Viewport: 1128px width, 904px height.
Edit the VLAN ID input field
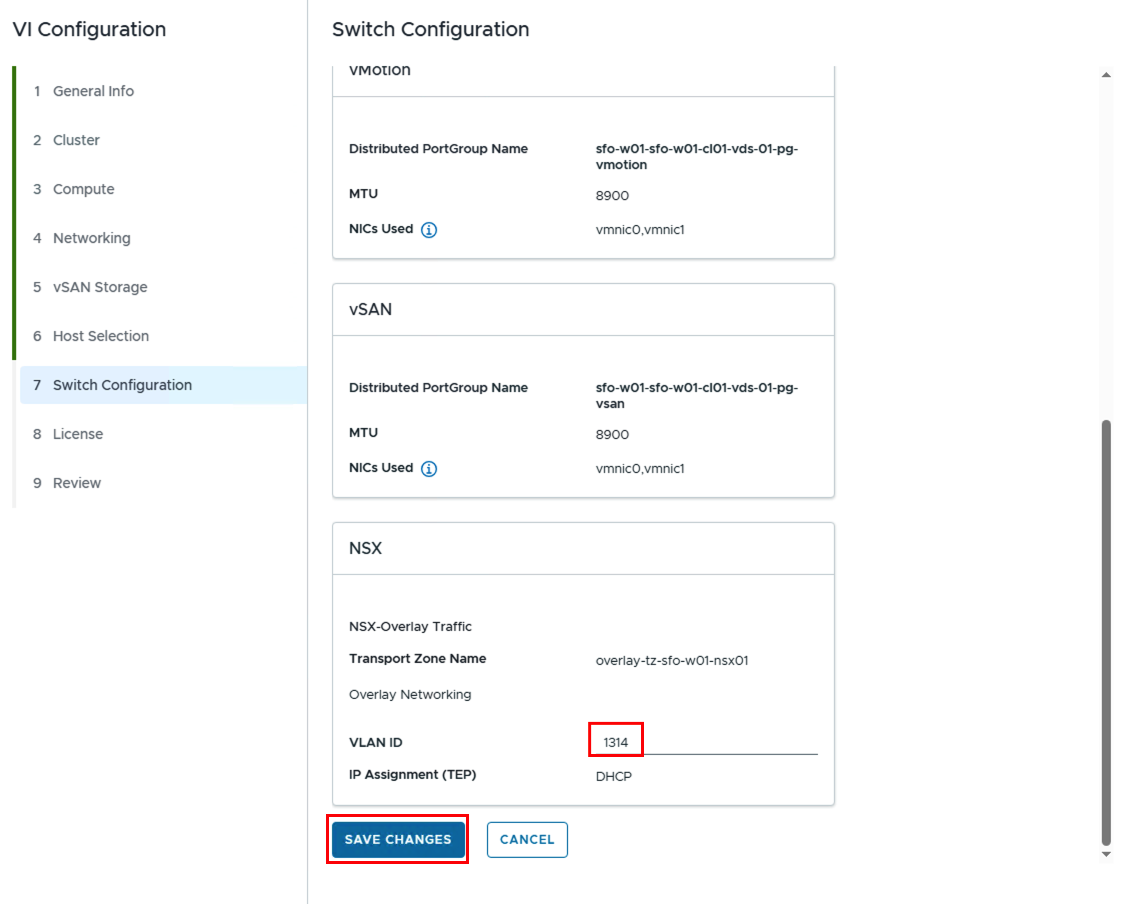706,743
